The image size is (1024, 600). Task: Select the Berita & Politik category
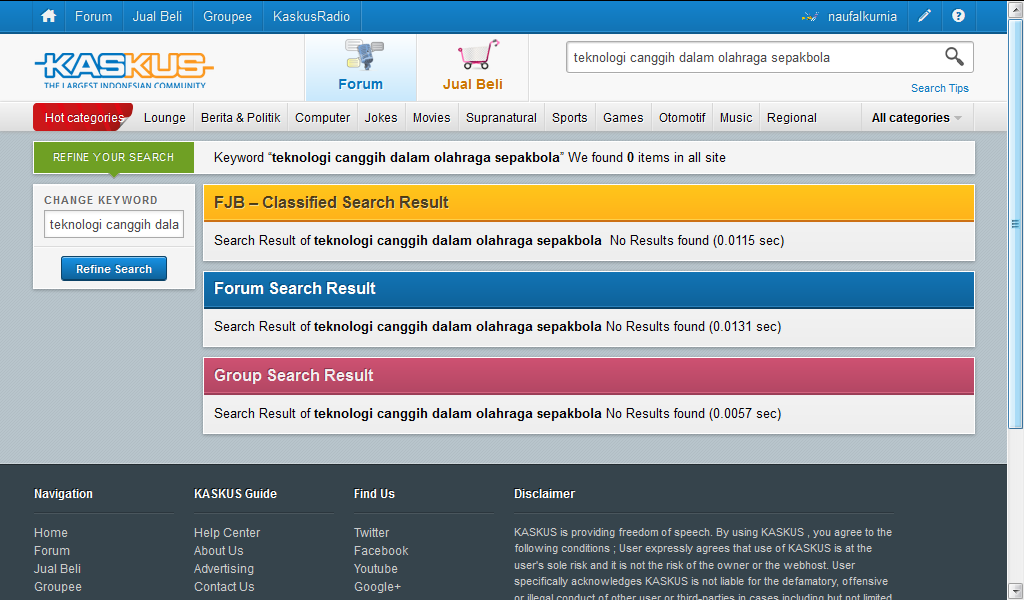coord(240,118)
